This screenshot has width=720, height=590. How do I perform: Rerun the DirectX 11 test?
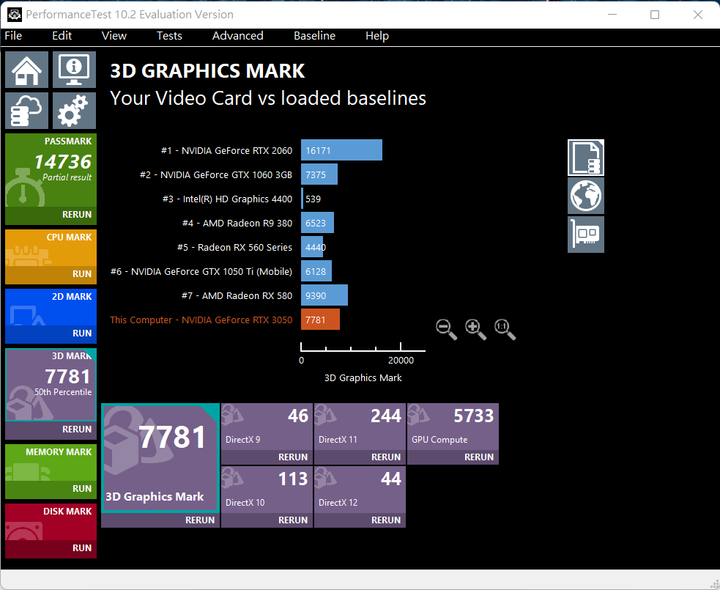[360, 457]
